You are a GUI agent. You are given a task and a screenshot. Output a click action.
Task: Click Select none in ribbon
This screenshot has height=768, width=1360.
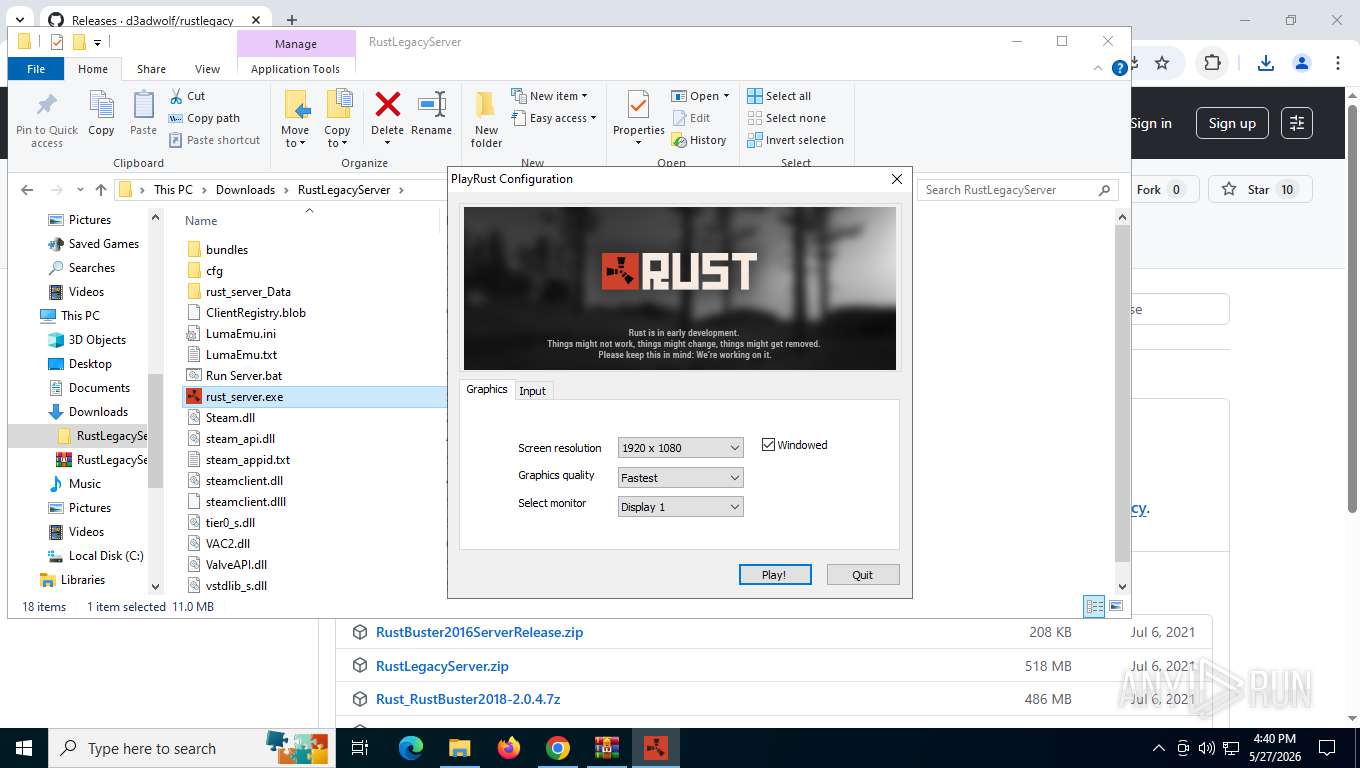coord(787,118)
